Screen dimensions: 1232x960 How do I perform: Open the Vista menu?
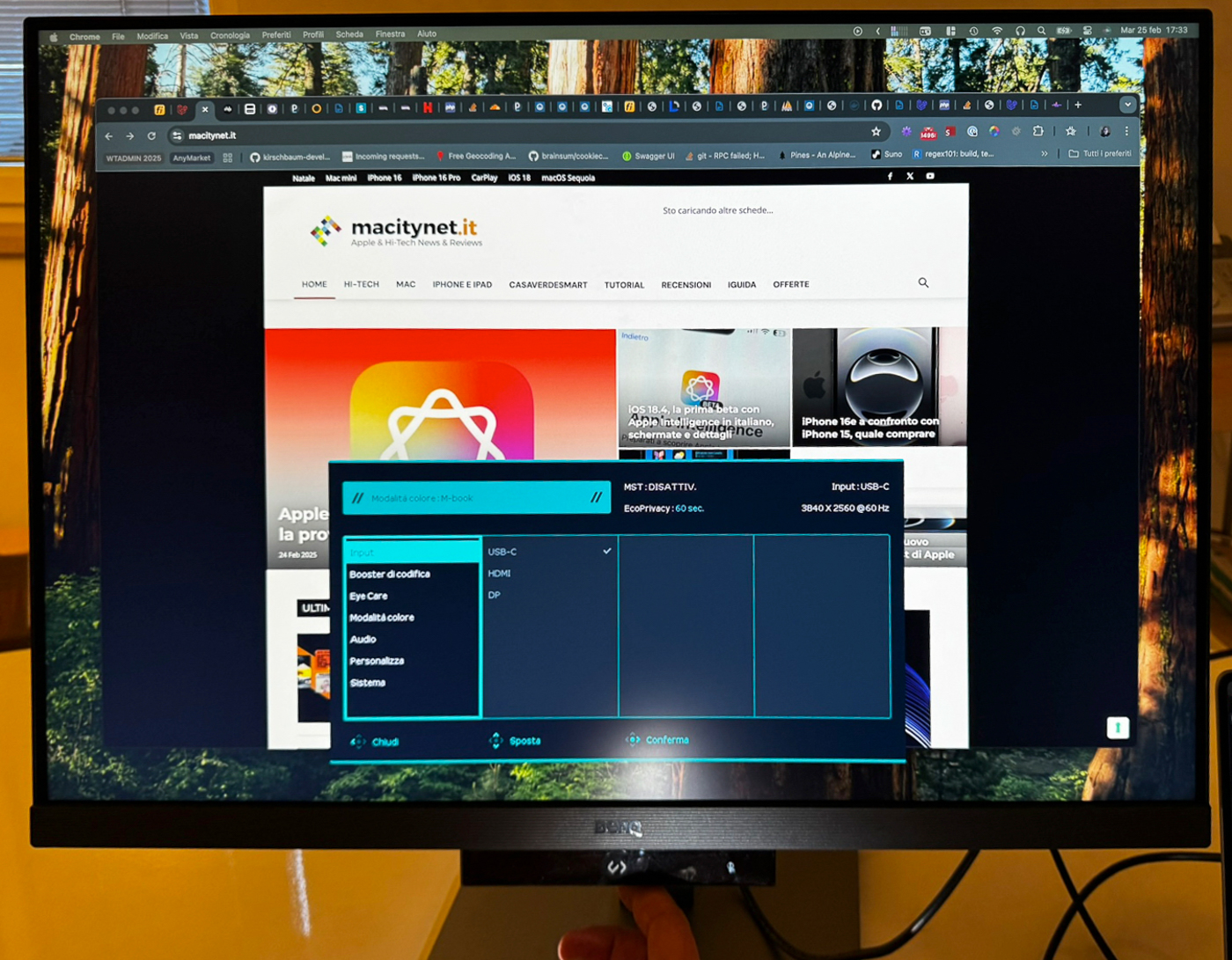click(189, 36)
